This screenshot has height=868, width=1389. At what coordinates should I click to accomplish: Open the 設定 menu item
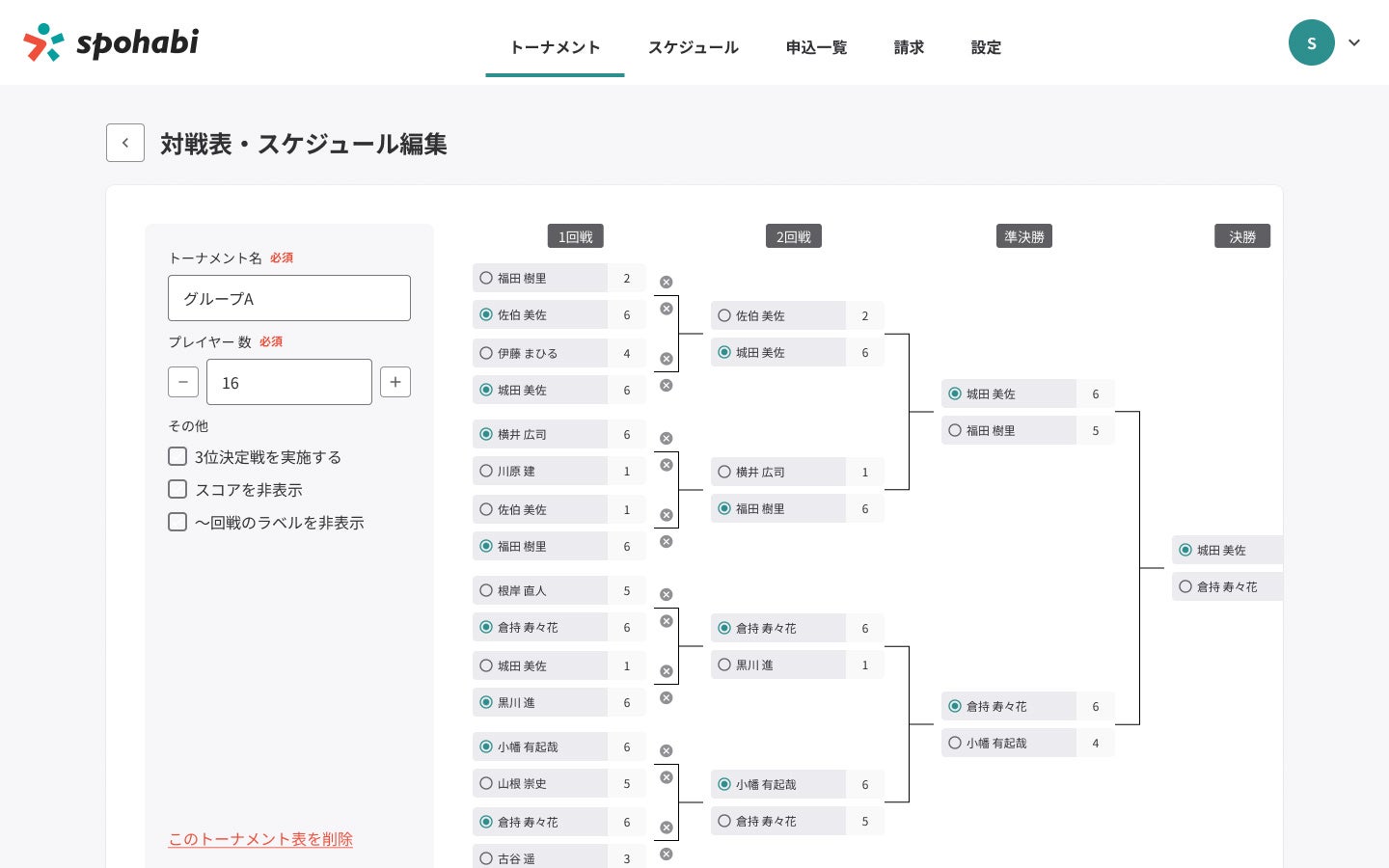986,47
